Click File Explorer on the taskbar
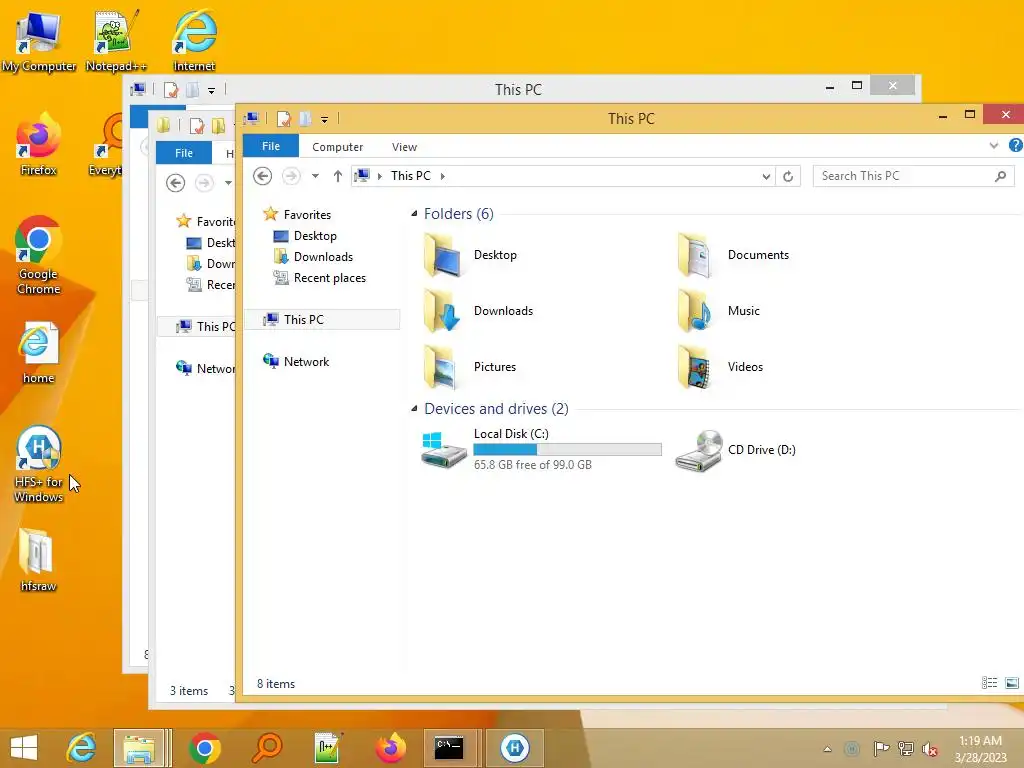The height and width of the screenshot is (768, 1024). (139, 748)
